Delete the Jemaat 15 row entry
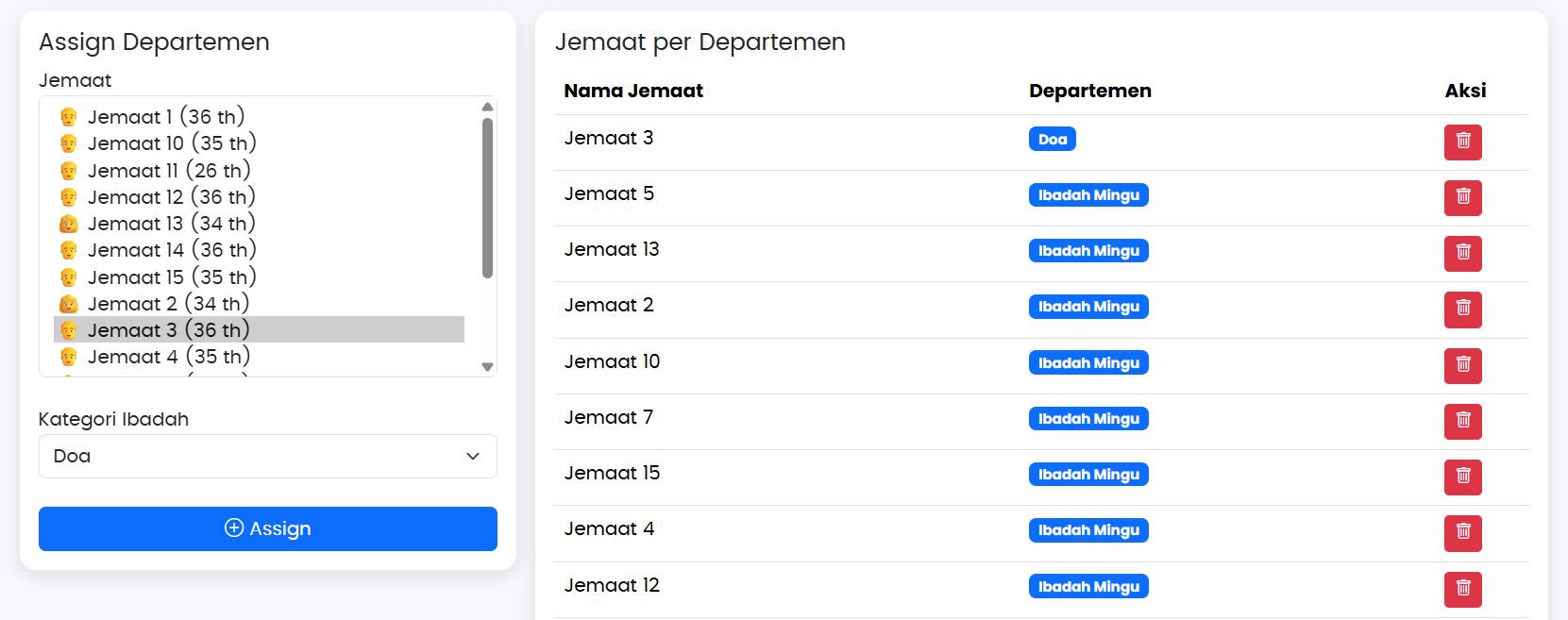This screenshot has width=1568, height=620. point(1462,477)
